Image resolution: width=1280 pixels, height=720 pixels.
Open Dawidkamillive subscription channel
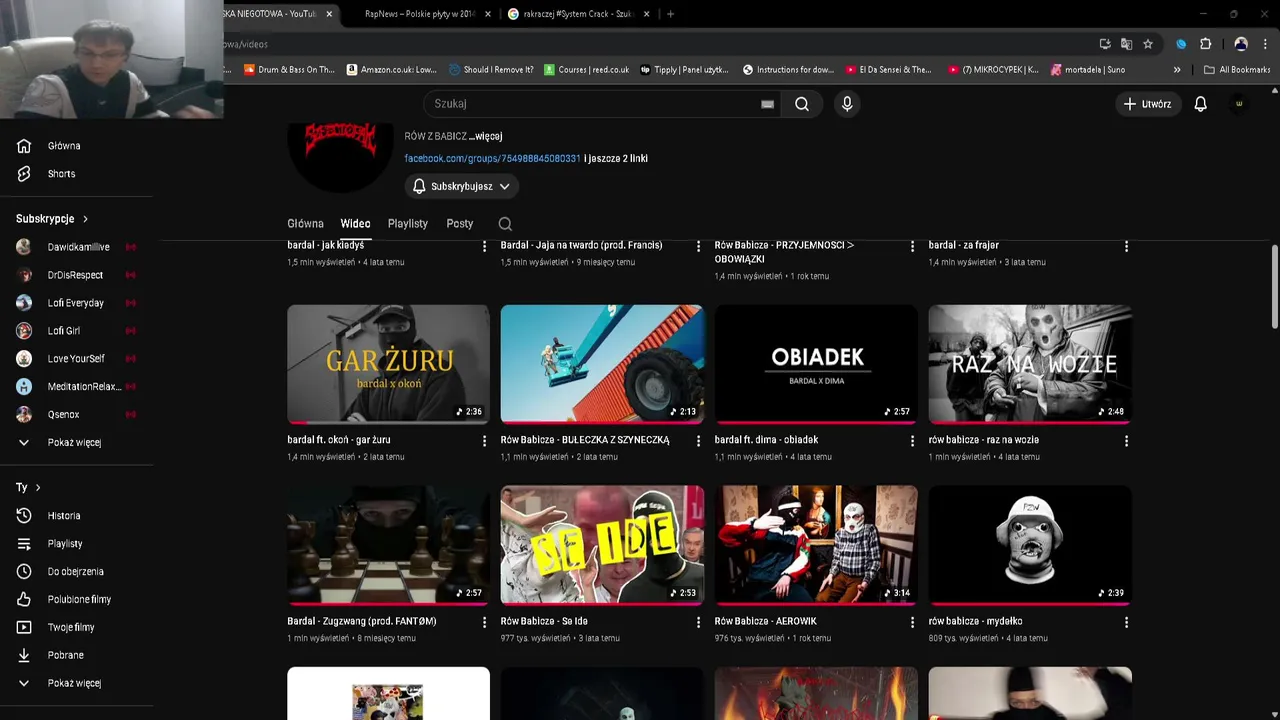pos(76,247)
